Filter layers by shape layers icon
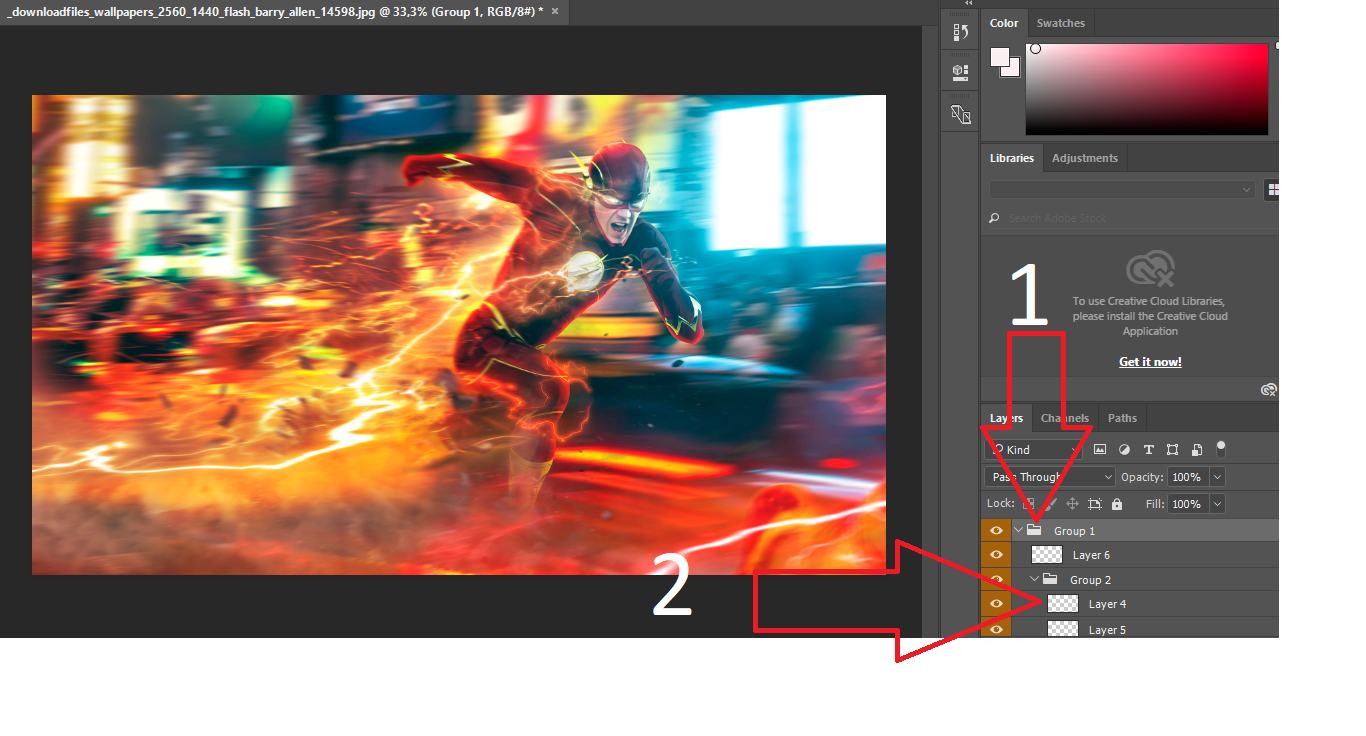Viewport: 1366px width, 736px height. pos(1172,450)
